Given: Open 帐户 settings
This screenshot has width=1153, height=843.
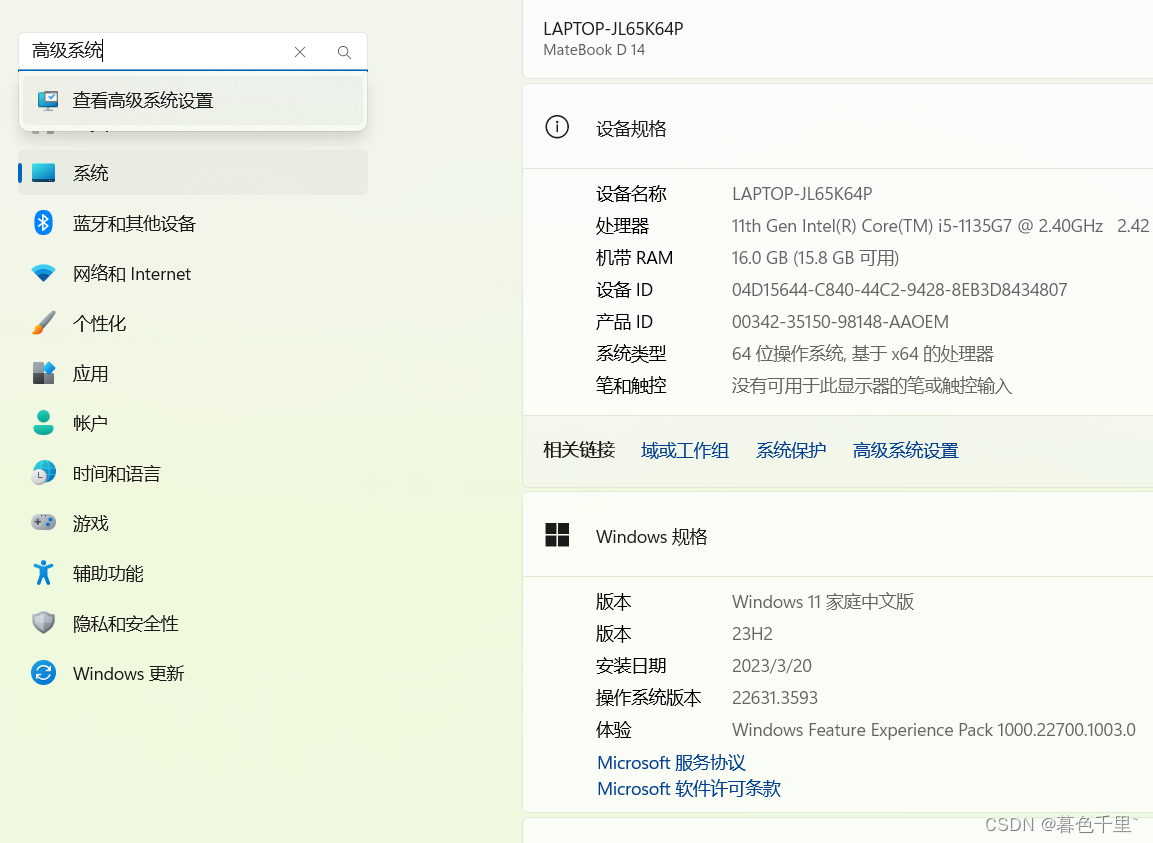Looking at the screenshot, I should [193, 424].
